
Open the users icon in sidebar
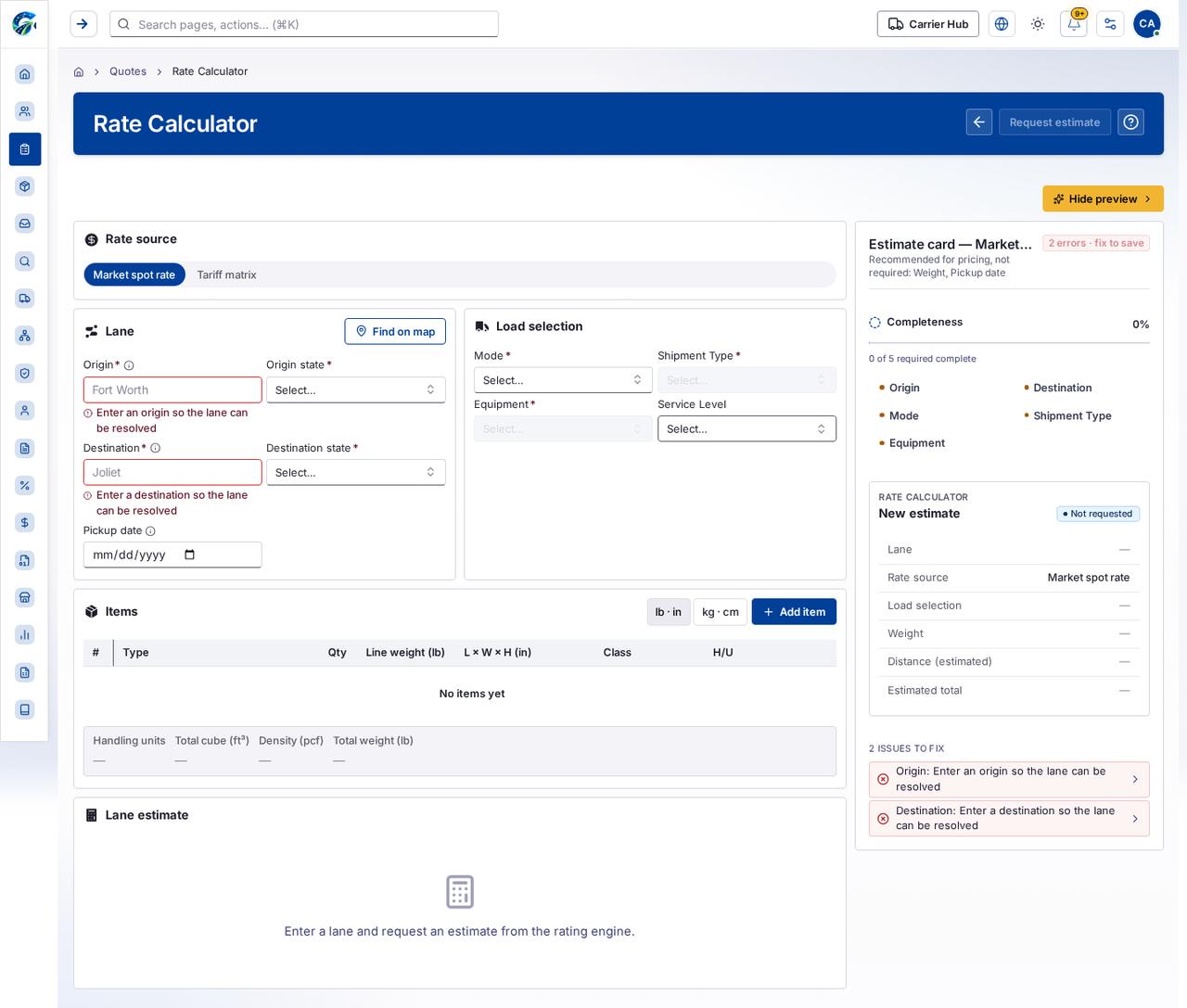(x=25, y=111)
